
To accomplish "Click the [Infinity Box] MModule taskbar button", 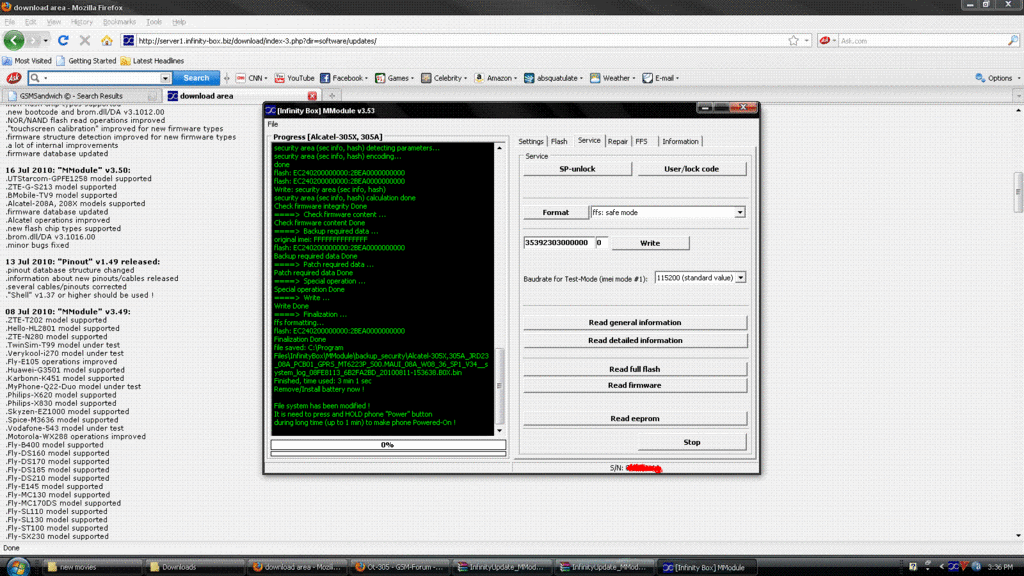I will click(708, 567).
